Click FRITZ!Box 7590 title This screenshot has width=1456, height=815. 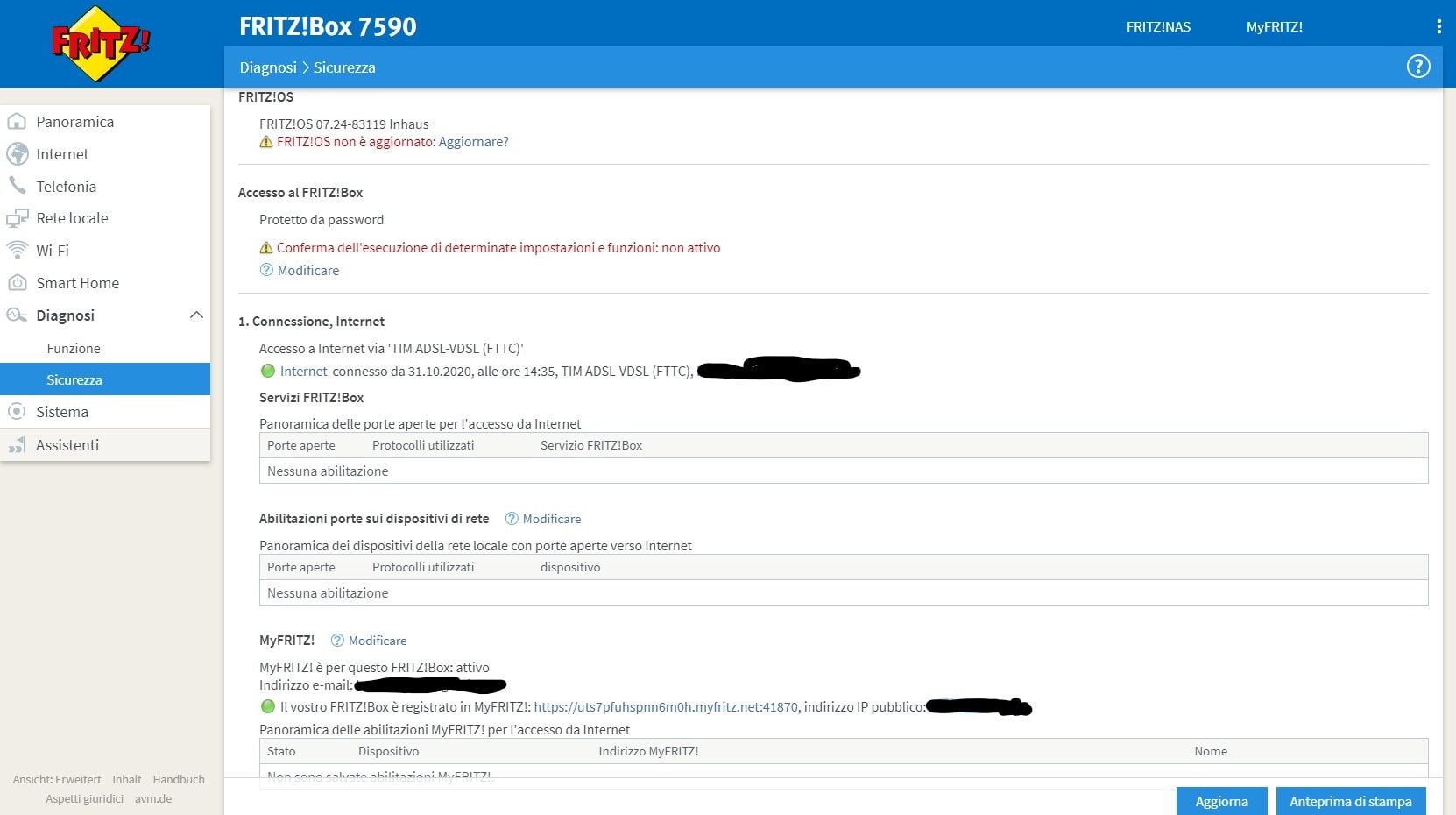328,26
